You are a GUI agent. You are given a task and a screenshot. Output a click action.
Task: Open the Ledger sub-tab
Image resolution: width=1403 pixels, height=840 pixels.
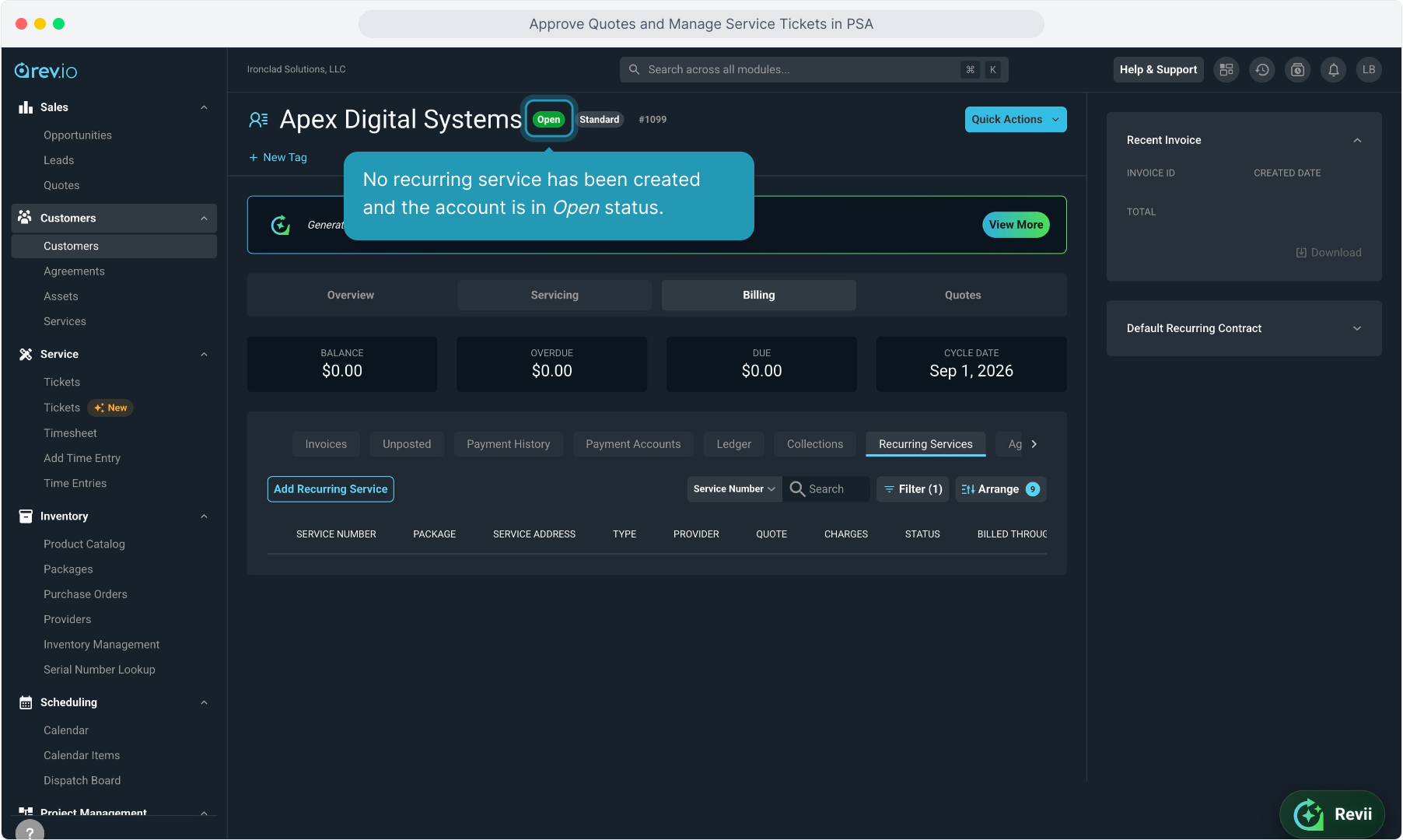[734, 444]
